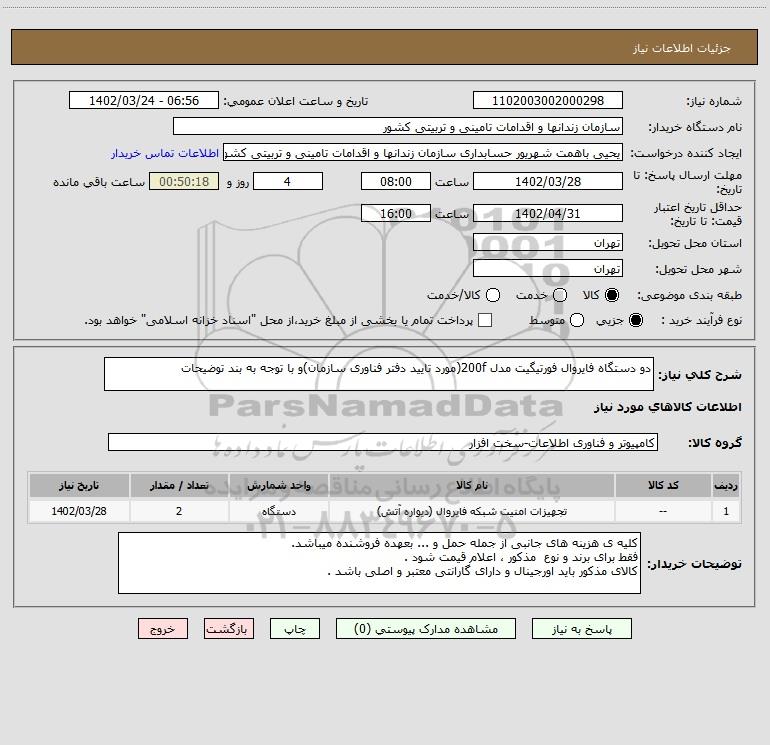Click the row number cell 1

(x=726, y=511)
